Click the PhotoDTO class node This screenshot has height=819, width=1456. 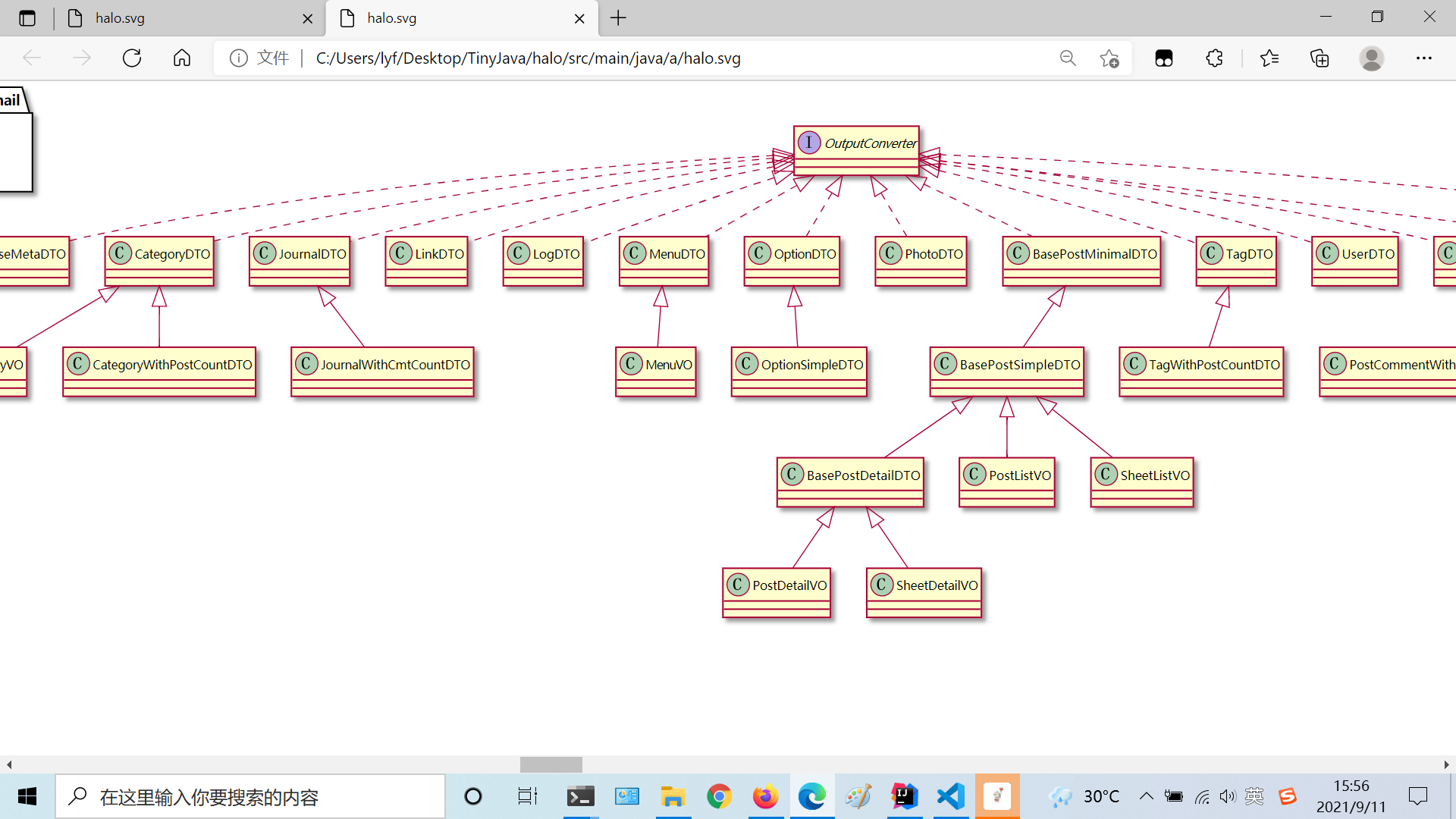[x=921, y=261]
